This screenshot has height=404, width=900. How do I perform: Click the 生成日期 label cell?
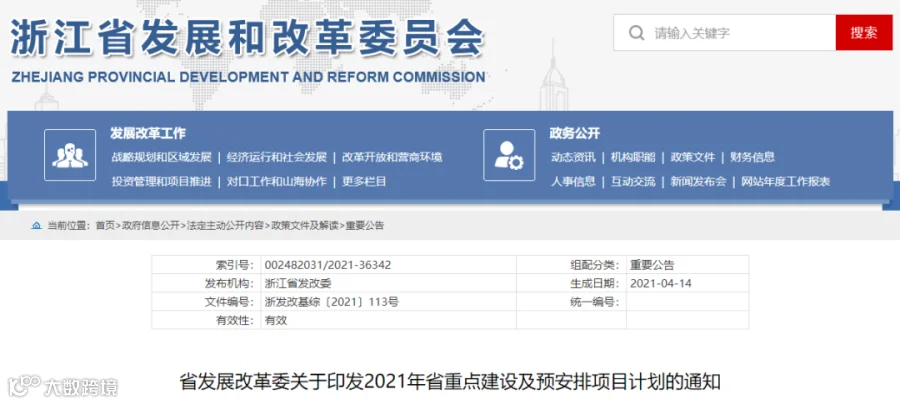pos(572,283)
